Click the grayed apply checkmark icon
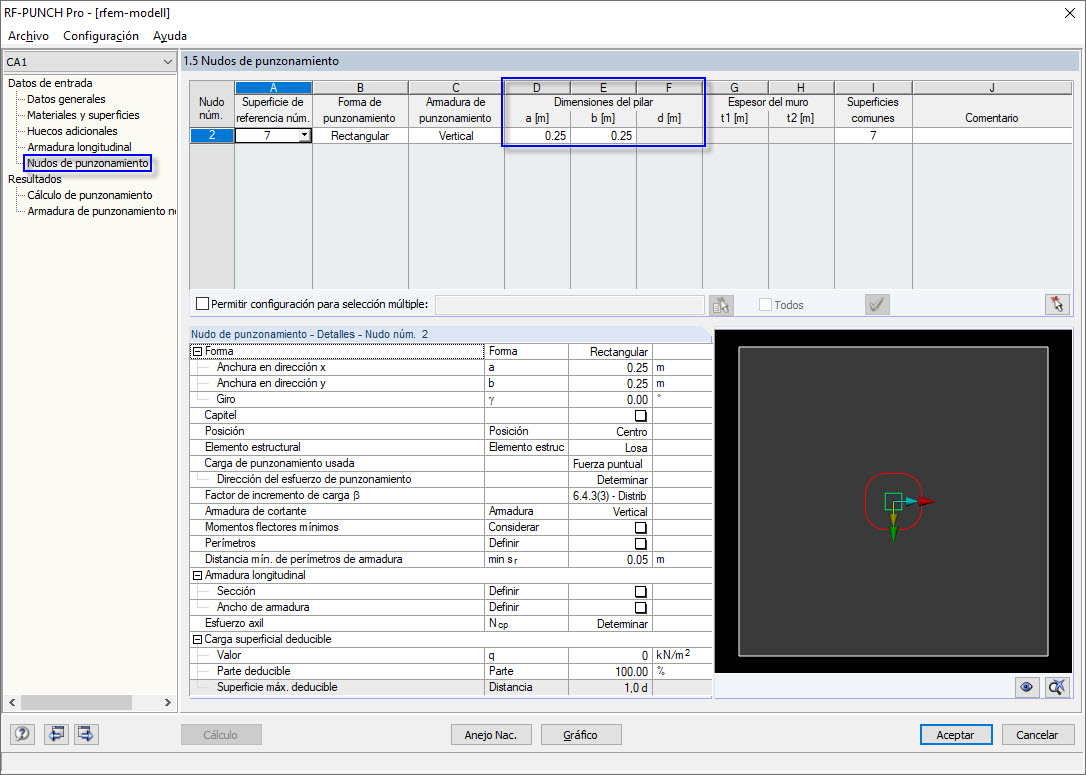Image resolution: width=1086 pixels, height=775 pixels. (x=877, y=305)
